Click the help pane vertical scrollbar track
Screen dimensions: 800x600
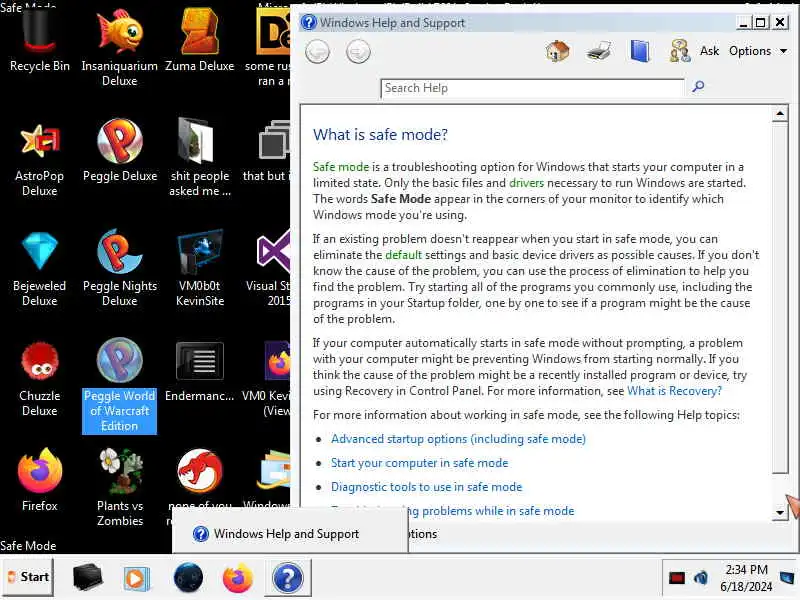pos(780,489)
